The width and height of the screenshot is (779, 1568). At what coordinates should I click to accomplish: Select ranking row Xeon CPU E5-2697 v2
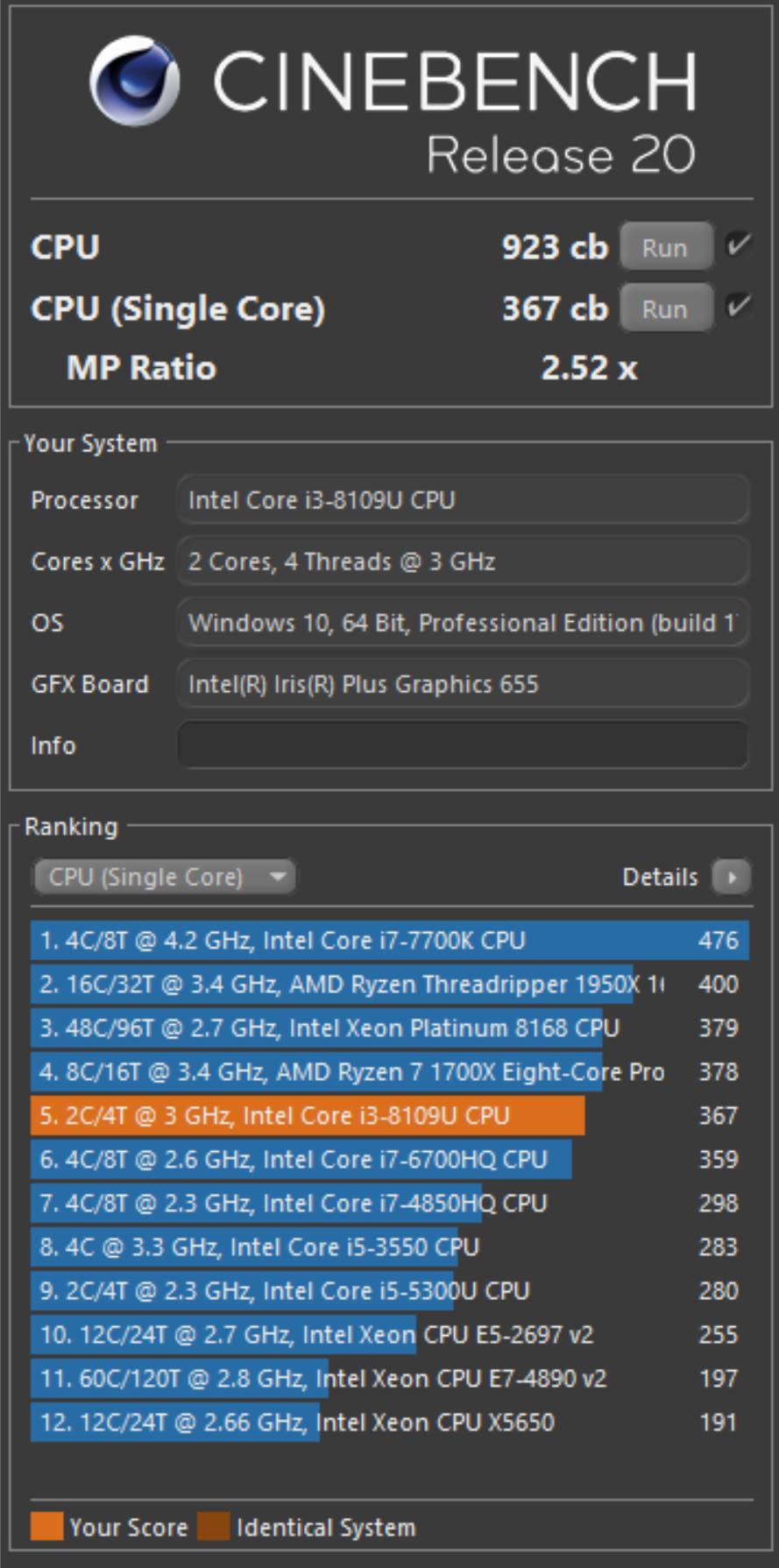(390, 1335)
